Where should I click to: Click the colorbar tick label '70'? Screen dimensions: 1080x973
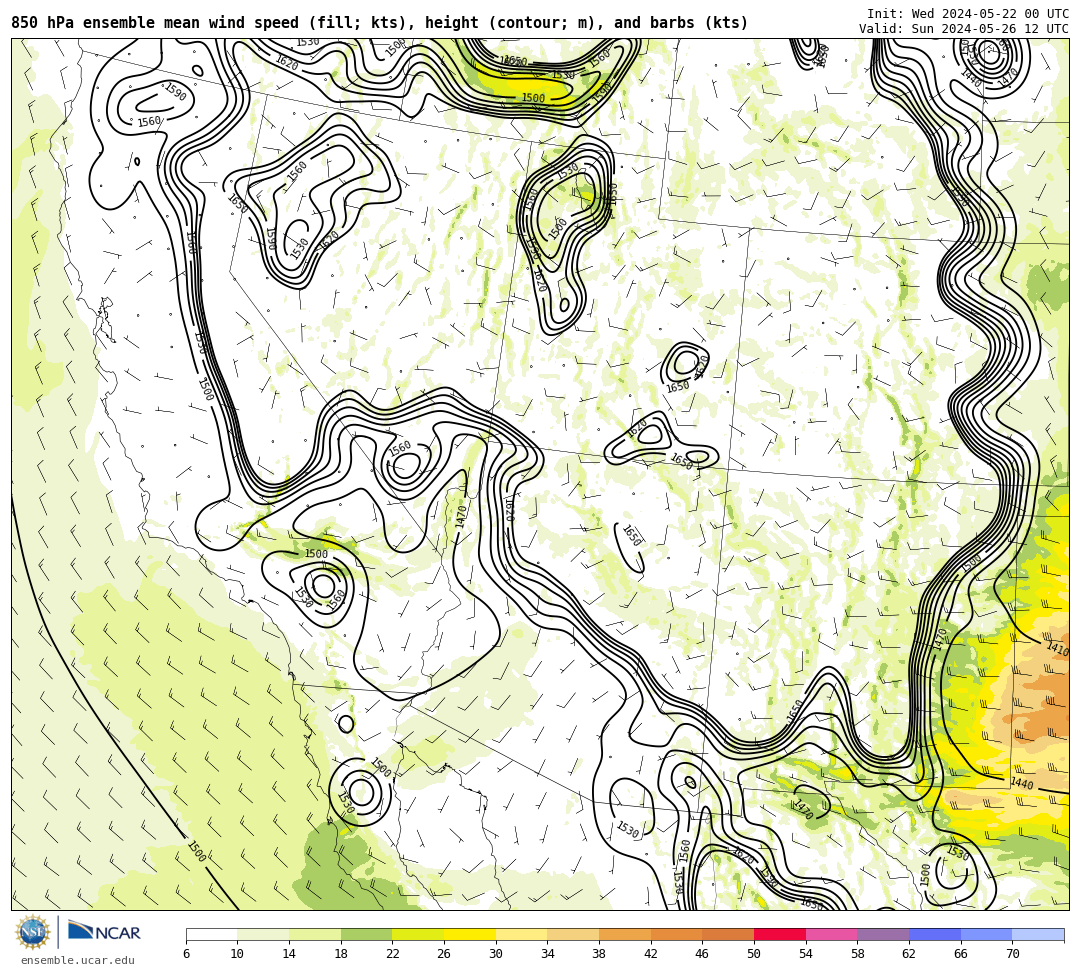click(x=1012, y=954)
